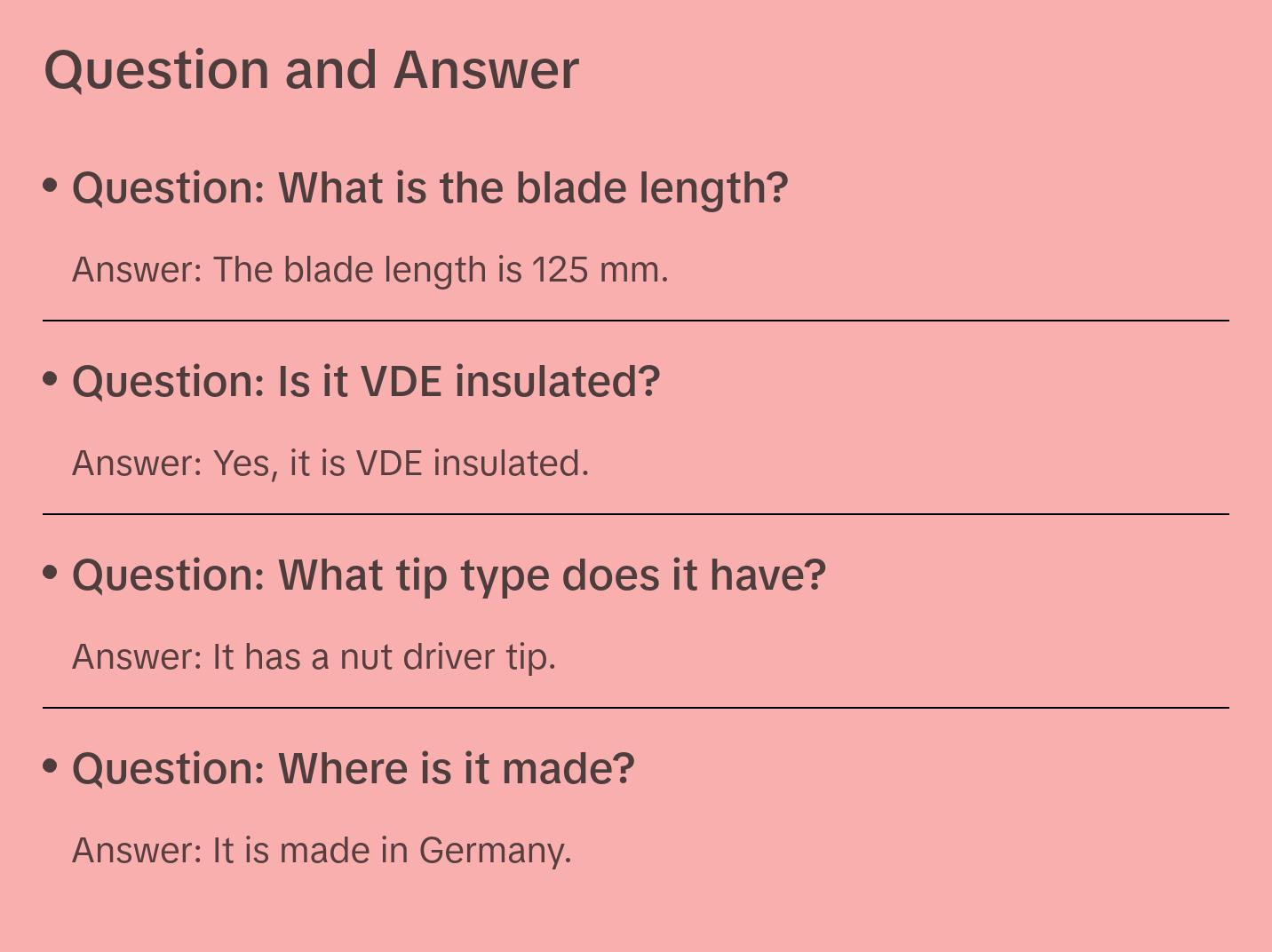Click the divider line below the nut driver answer
Viewport: 1272px width, 952px height.
pyautogui.click(x=636, y=708)
